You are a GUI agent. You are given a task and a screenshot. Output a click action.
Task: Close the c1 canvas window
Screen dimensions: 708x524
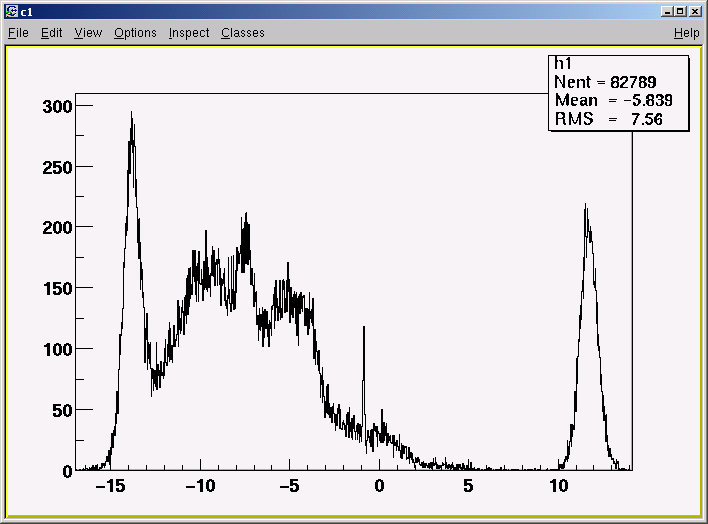(x=695, y=11)
